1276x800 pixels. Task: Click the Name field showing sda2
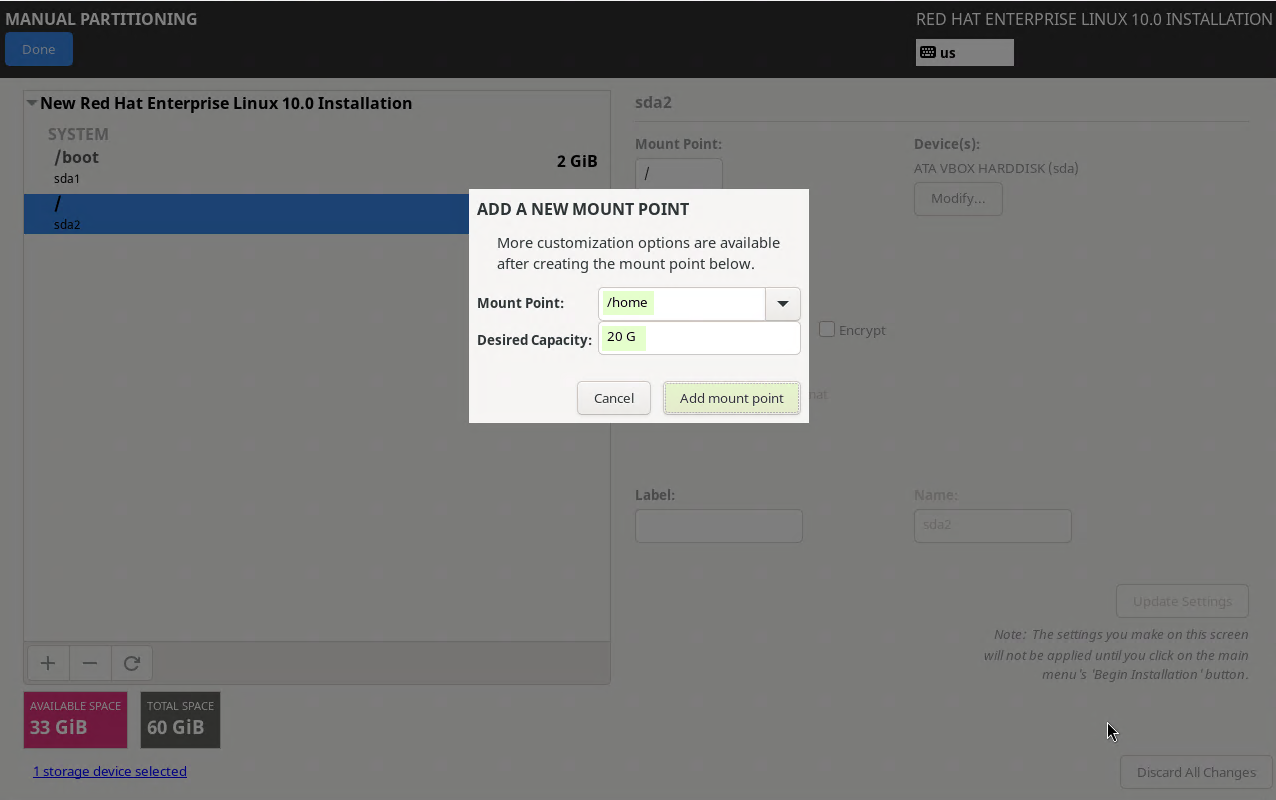(x=993, y=526)
